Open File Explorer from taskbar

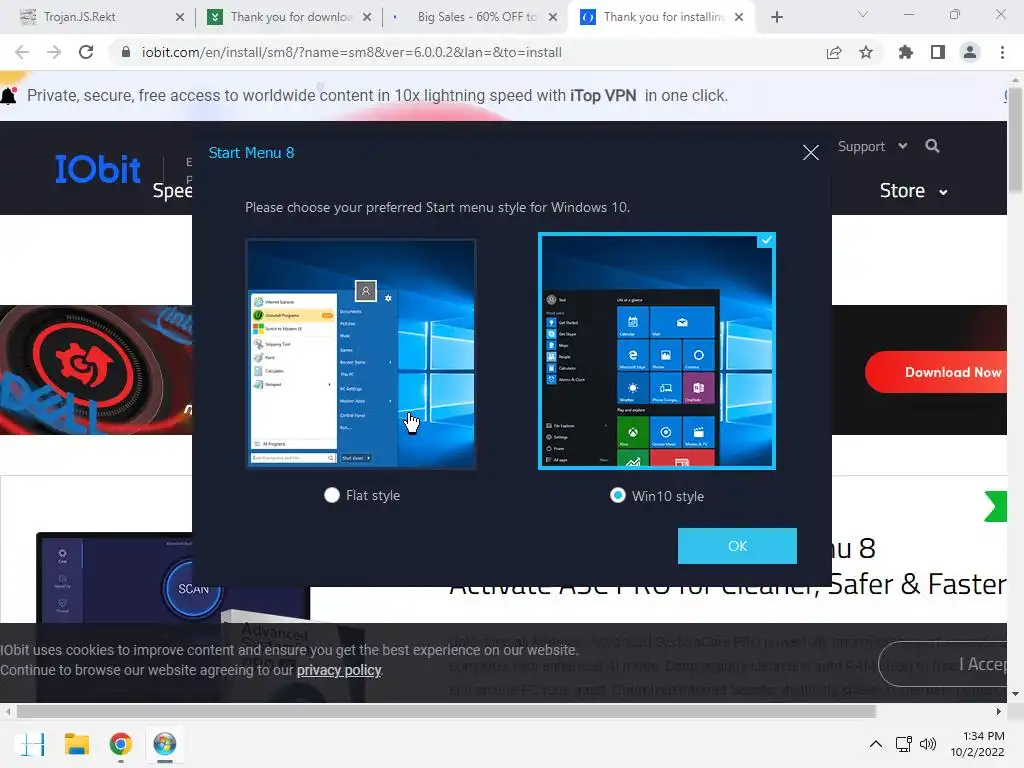tap(76, 744)
